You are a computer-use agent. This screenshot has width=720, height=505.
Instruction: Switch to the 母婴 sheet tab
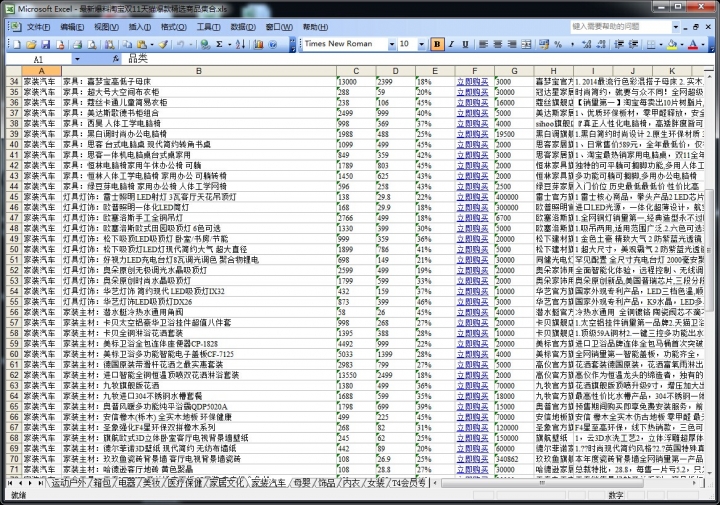302,483
